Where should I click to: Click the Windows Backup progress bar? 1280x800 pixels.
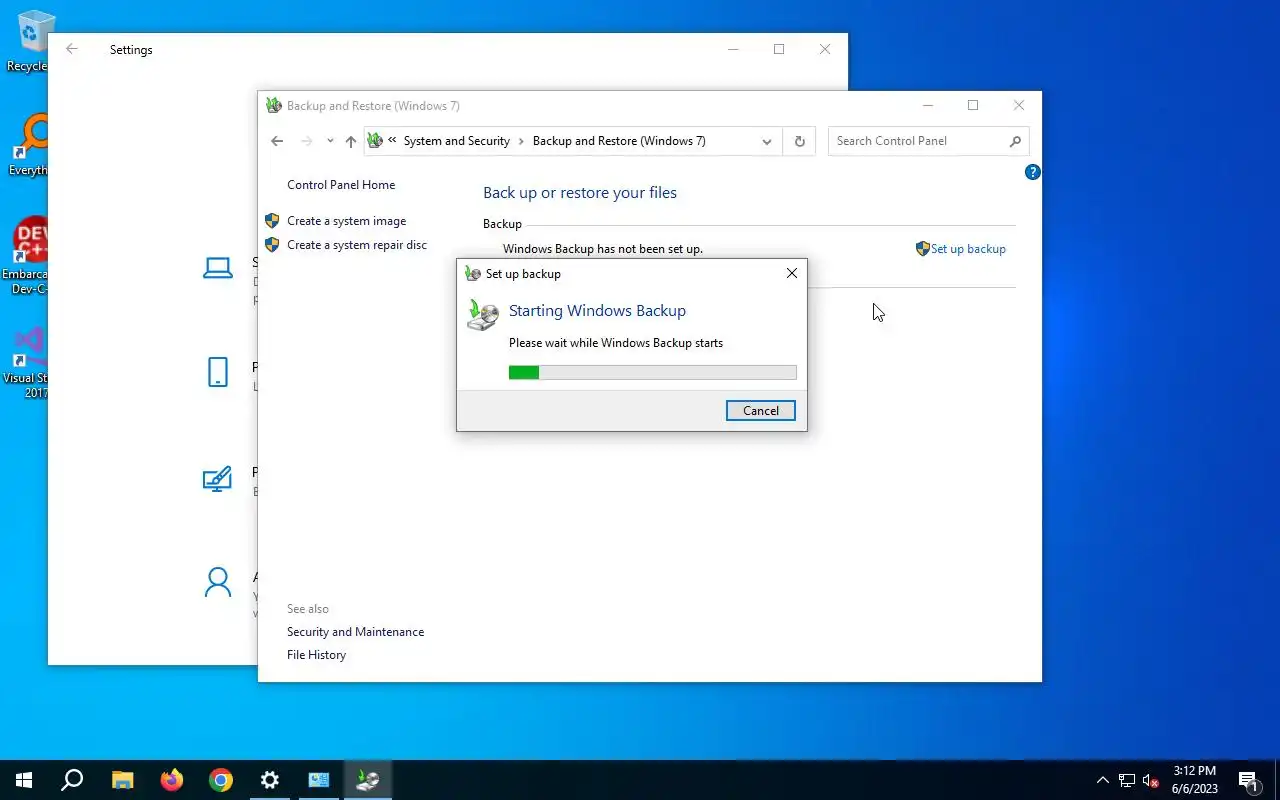click(x=652, y=372)
